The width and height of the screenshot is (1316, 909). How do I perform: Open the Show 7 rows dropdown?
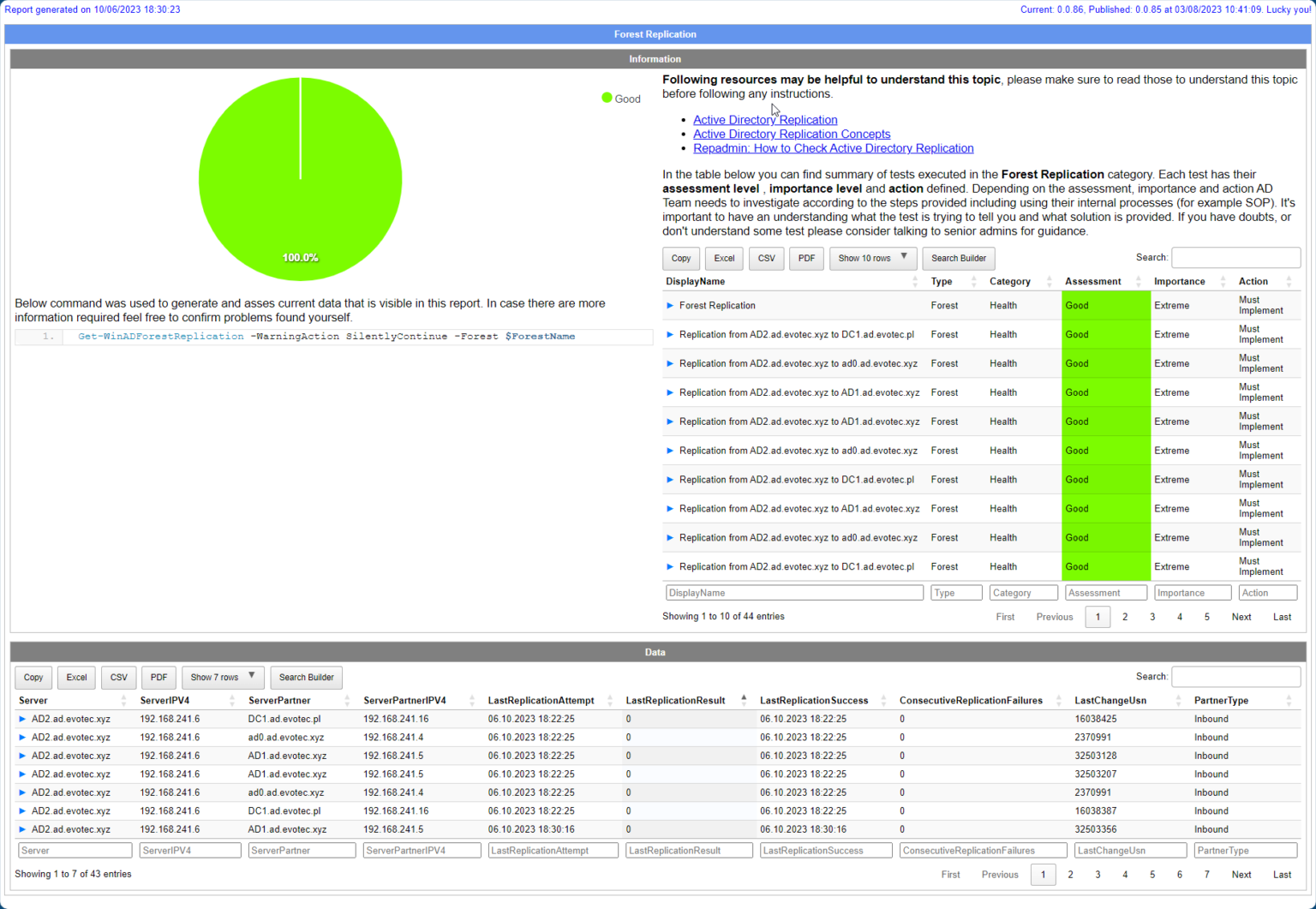(223, 677)
